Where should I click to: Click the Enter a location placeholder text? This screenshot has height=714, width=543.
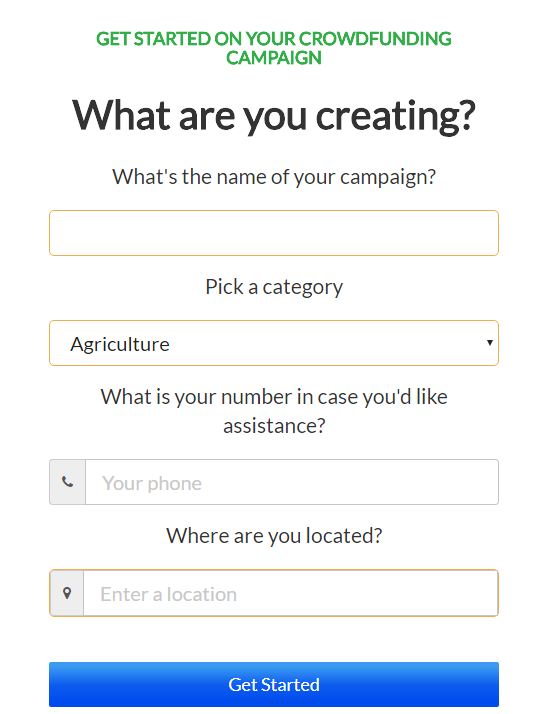coord(169,594)
